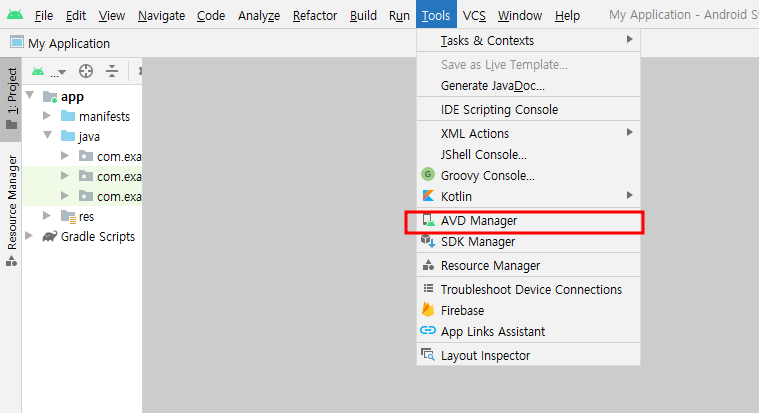The width and height of the screenshot is (759, 413).
Task: Open Resource Manager menu item
Action: coord(528,266)
